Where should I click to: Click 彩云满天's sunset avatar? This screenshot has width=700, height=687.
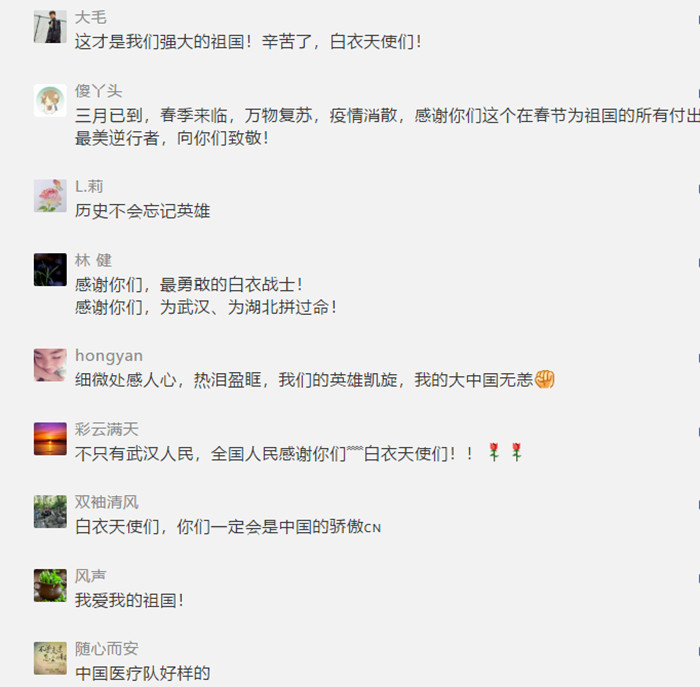pos(50,439)
